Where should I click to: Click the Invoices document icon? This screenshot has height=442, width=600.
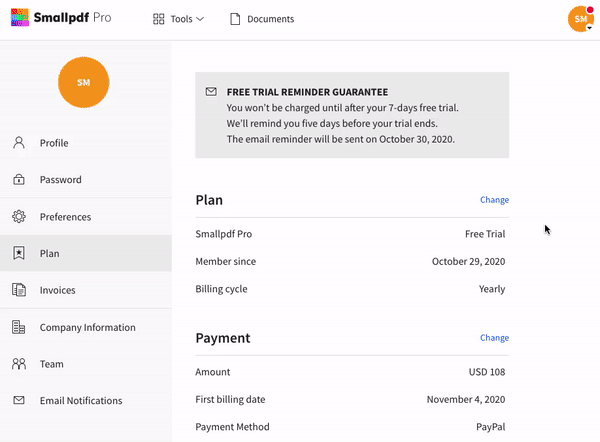pyautogui.click(x=19, y=290)
